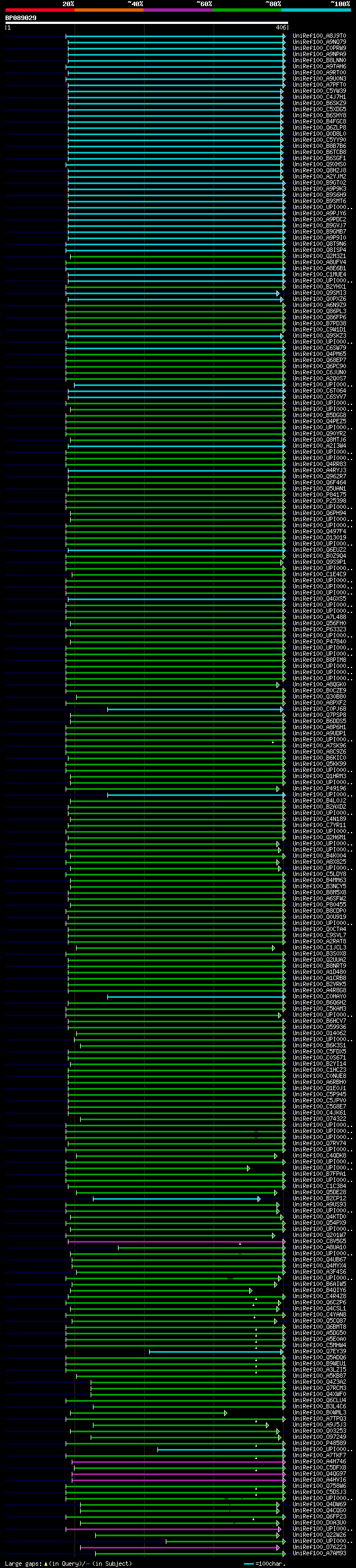Viewport: 356px width, 1568px height.
Task: Open the UniRef100_B6SKZ9 entry
Action: pyautogui.click(x=319, y=103)
